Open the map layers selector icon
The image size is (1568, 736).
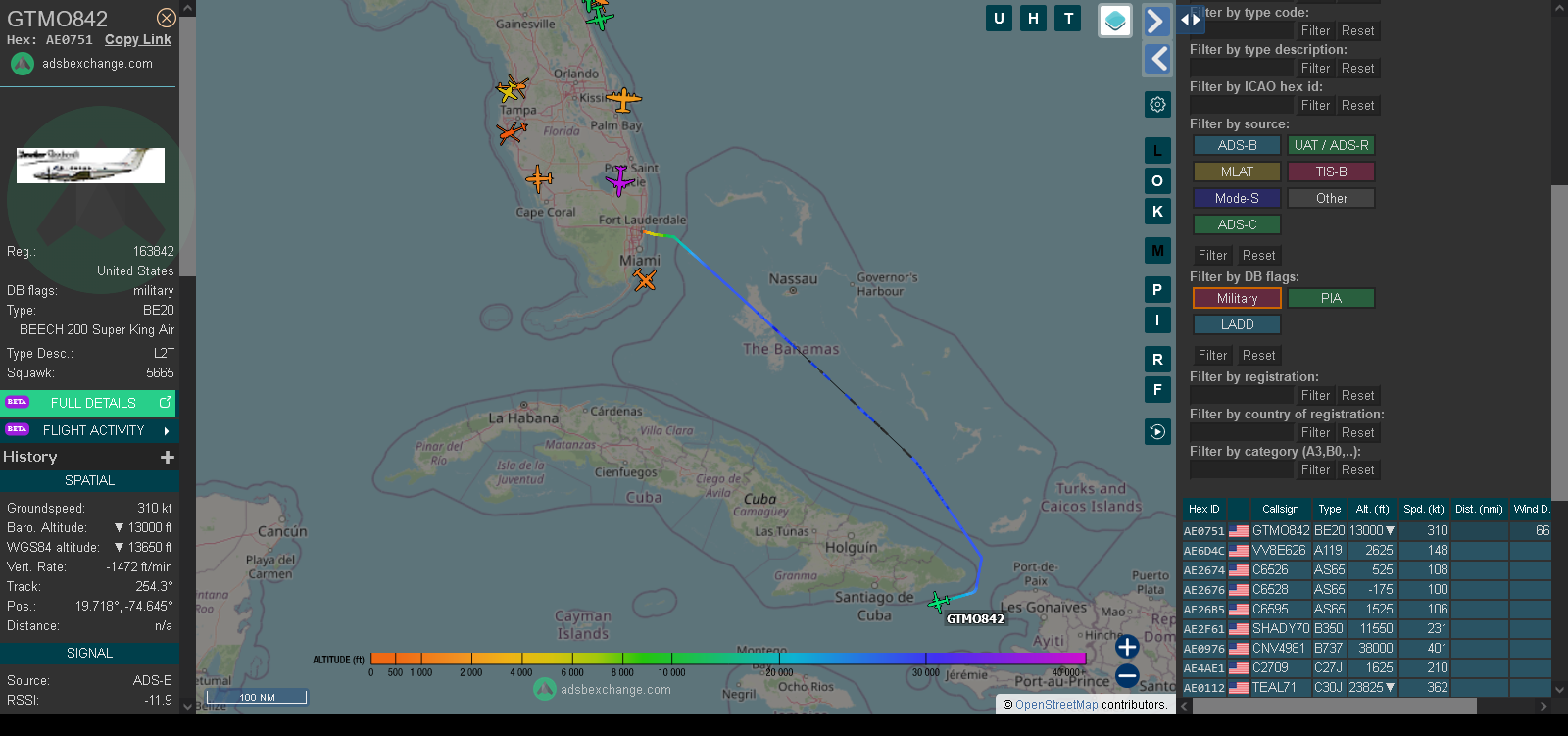[x=1115, y=21]
